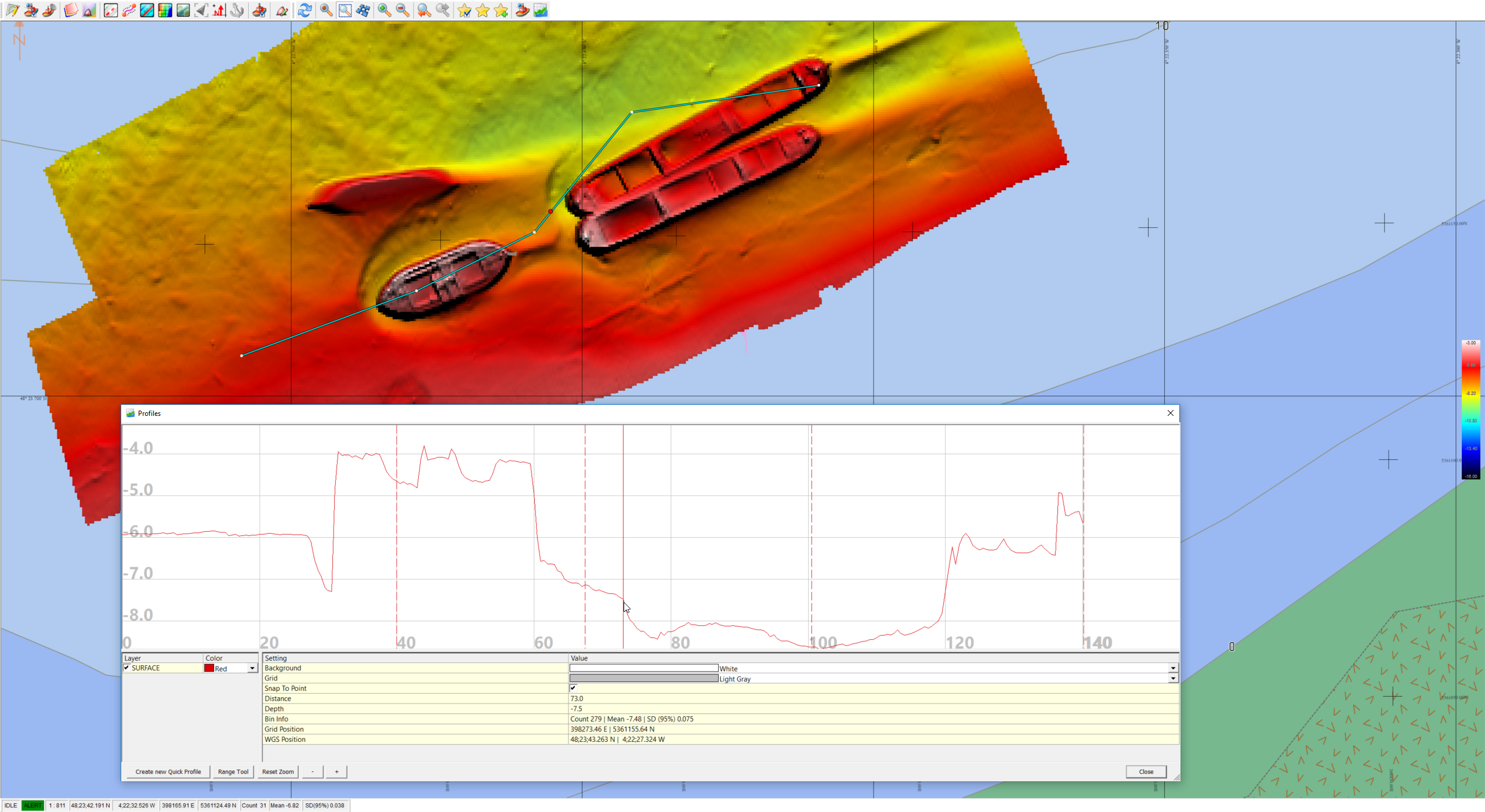Click the Zoom In magnifier icon
This screenshot has width=1485, height=812.
click(384, 10)
